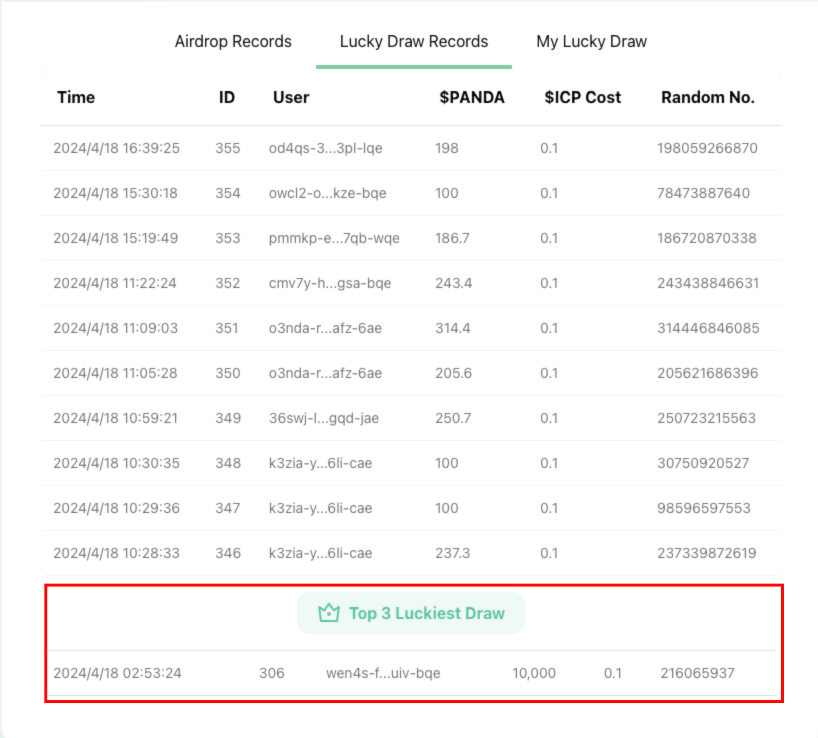This screenshot has height=738, width=818.
Task: Click random number 198059266870
Action: tap(707, 148)
